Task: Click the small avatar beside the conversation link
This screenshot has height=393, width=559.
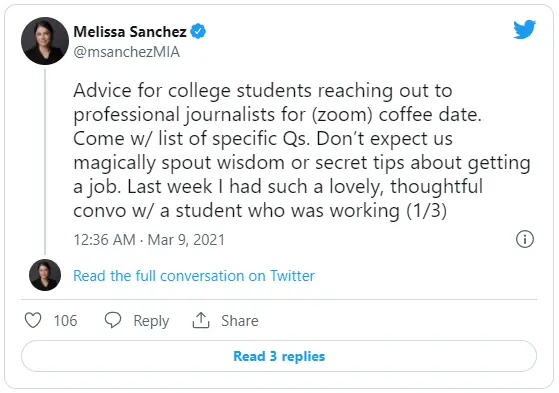Action: tap(45, 275)
